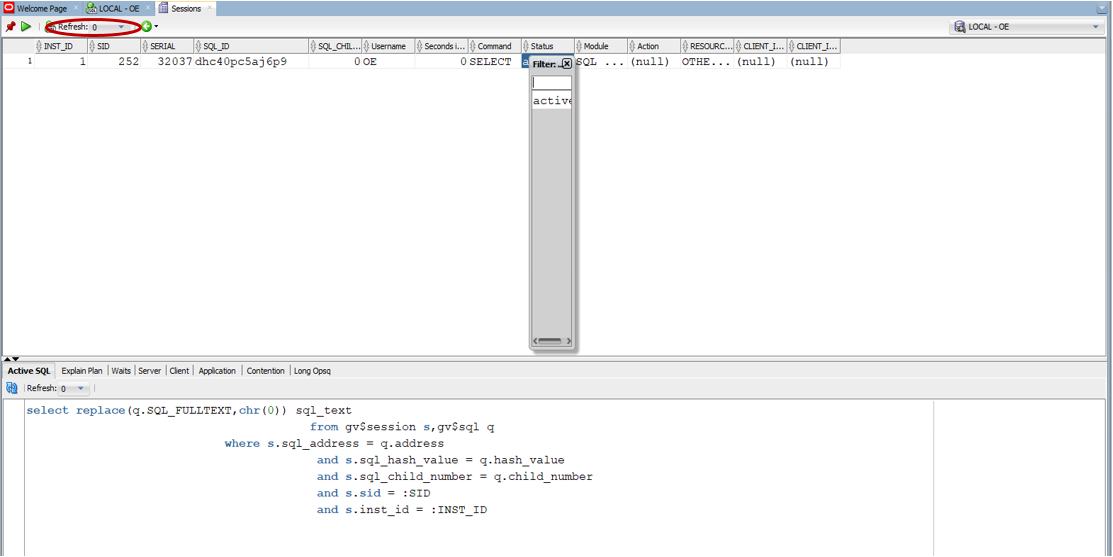Open the Client tab

coord(180,370)
